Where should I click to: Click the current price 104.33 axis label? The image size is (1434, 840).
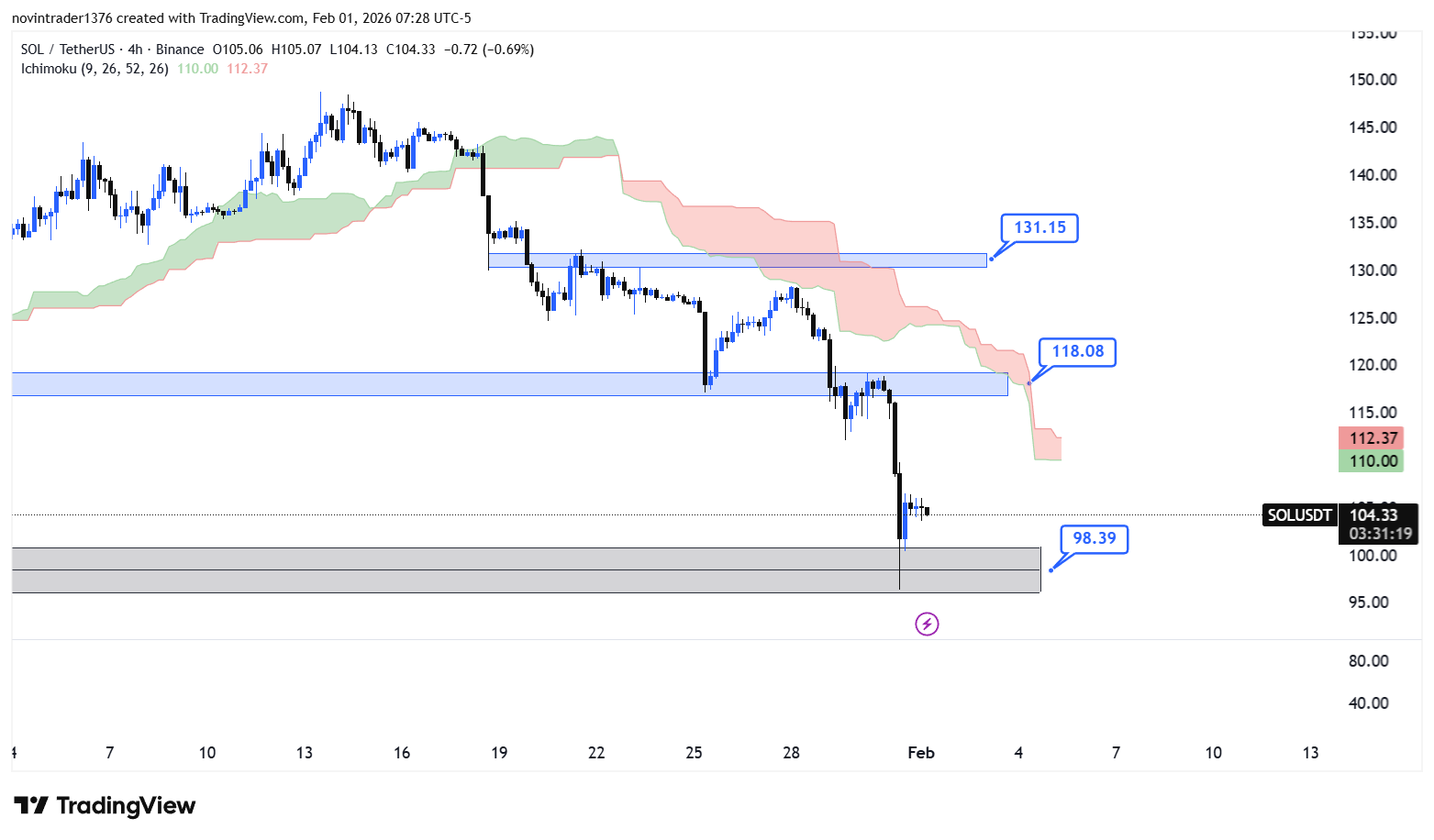point(1373,515)
